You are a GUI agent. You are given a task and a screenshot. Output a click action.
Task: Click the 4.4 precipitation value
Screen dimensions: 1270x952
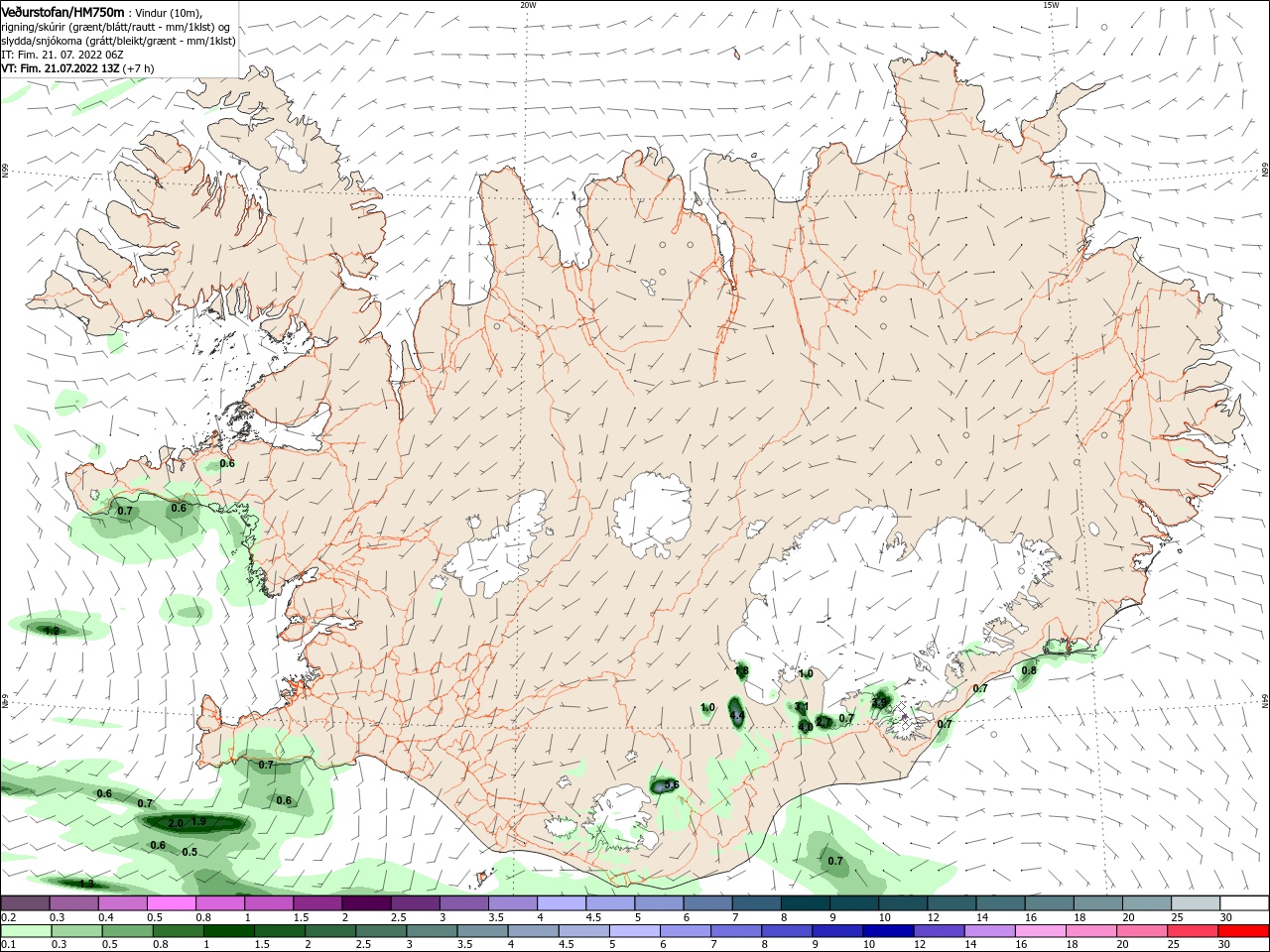[736, 716]
